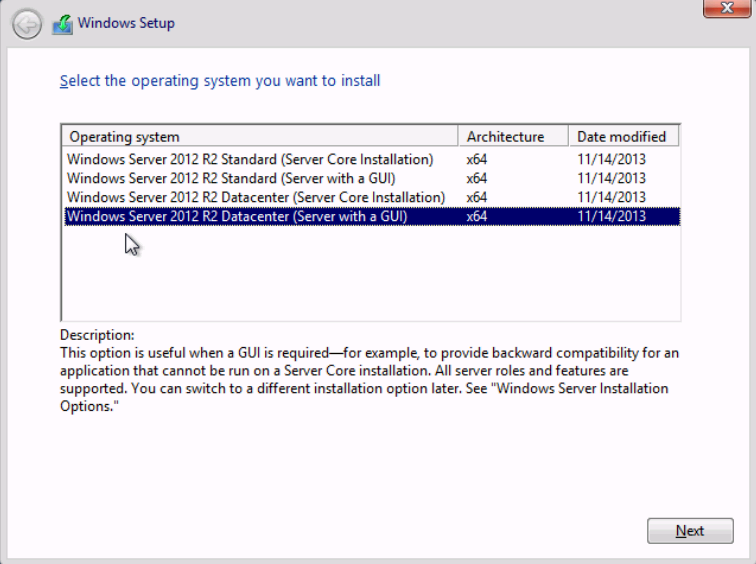Click the Windows Setup installer icon
Screen dimensions: 756x564
click(63, 25)
